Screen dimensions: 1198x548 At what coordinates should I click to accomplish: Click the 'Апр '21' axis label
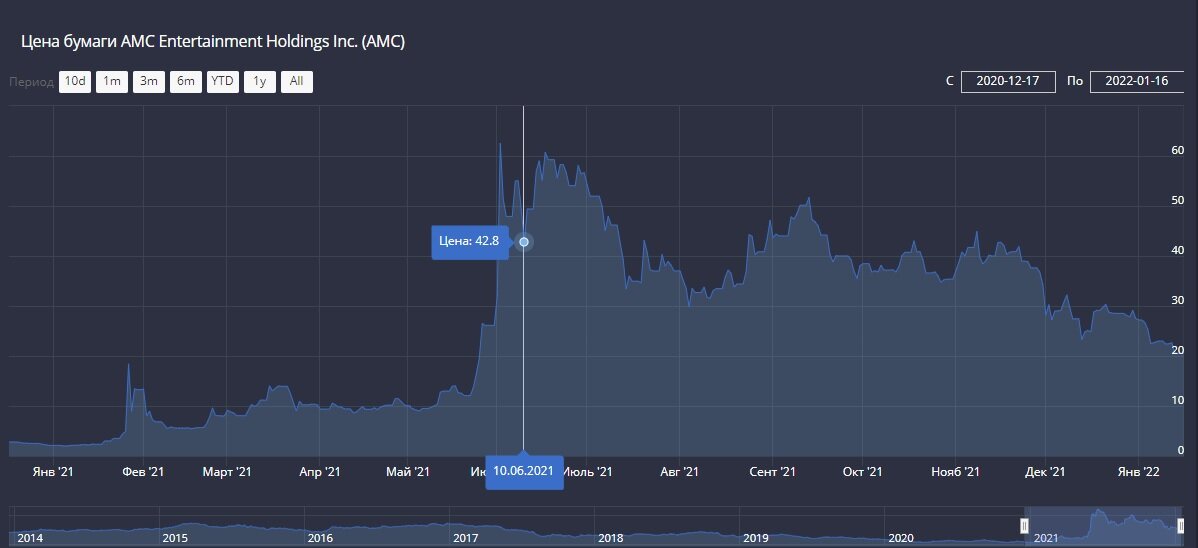[x=319, y=472]
